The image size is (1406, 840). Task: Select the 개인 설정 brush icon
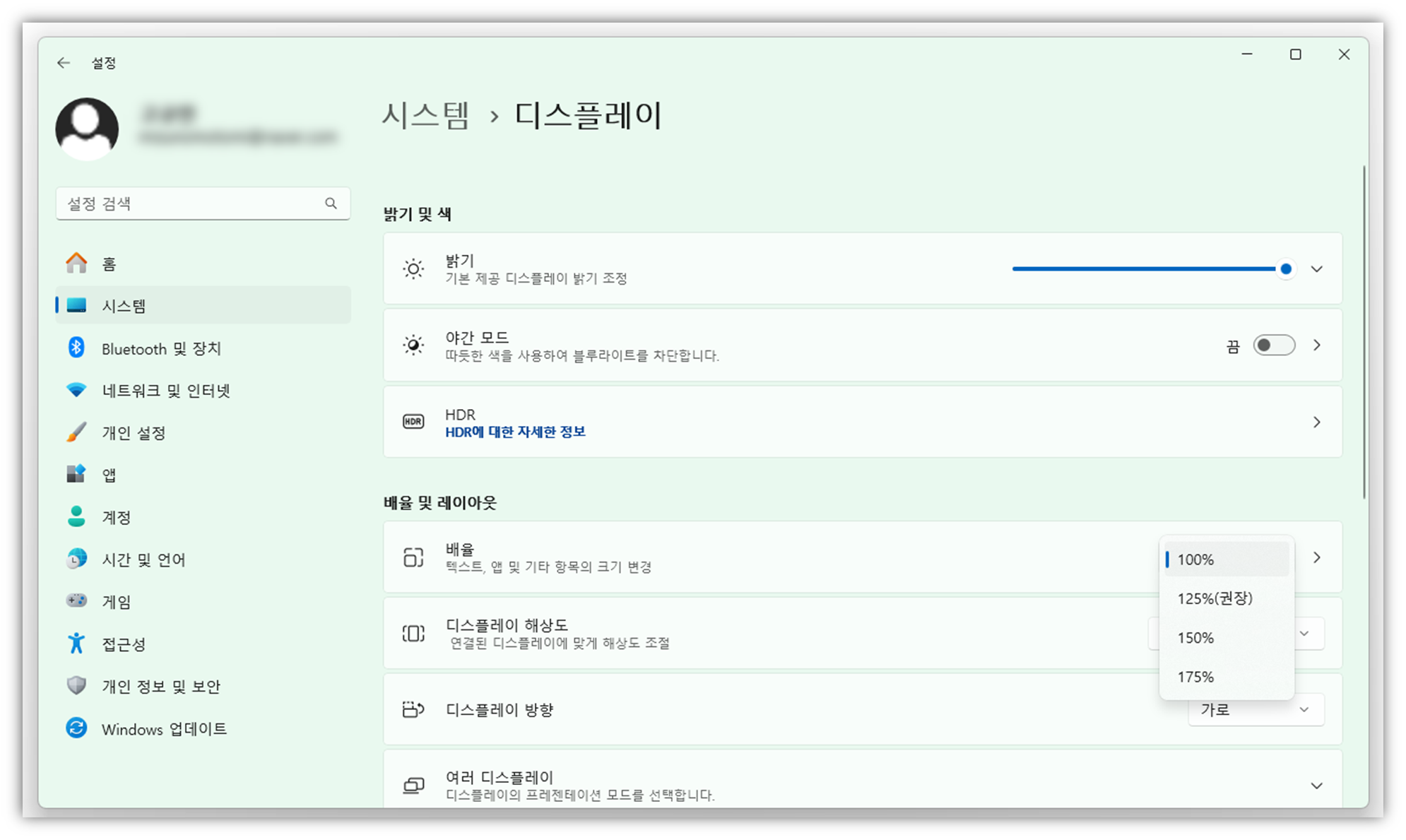pos(76,432)
